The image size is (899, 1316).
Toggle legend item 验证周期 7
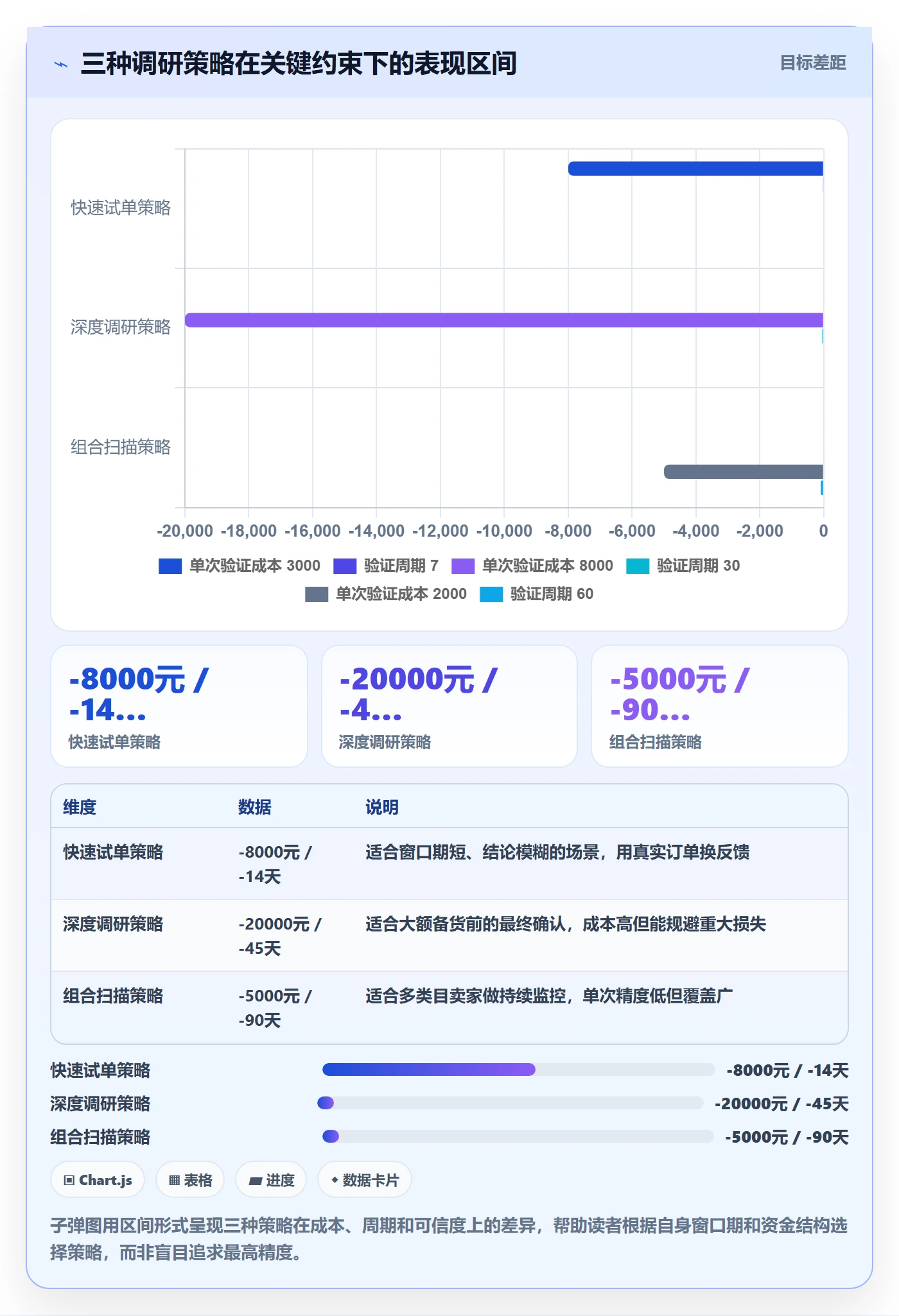(x=386, y=566)
